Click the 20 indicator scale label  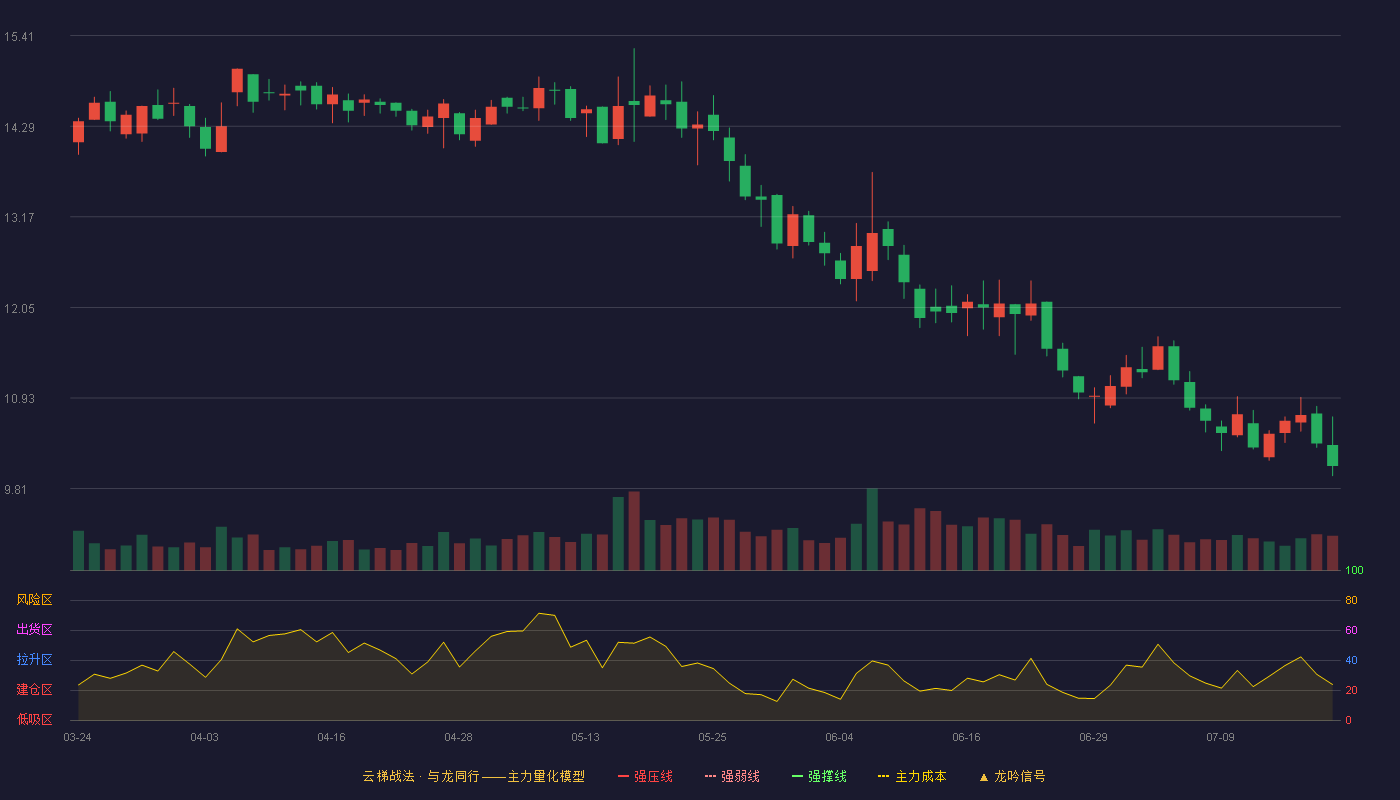(x=1351, y=690)
